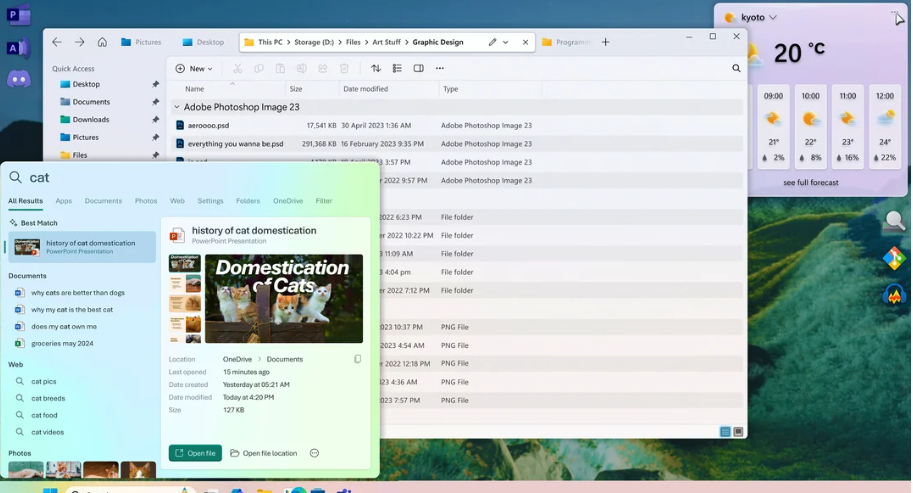Viewport: 913px width, 493px height.
Task: Open the Git desktop shortcut
Action: tap(894, 258)
